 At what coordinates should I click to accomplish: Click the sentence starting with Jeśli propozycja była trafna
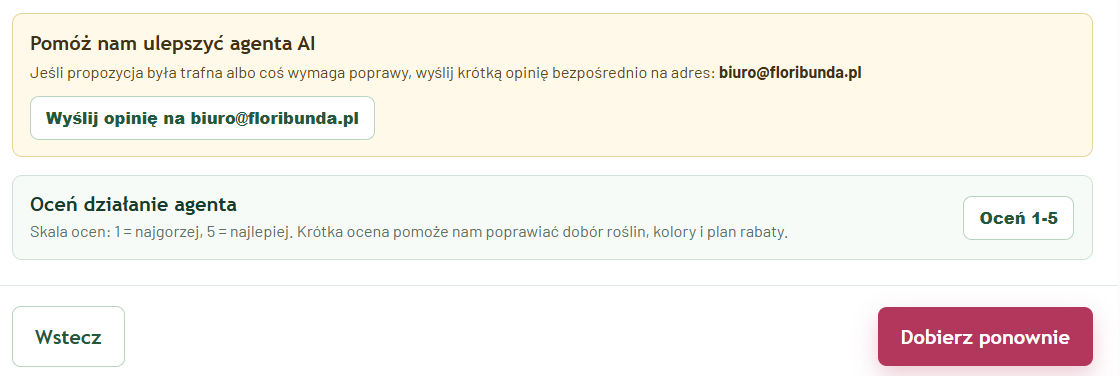pos(446,73)
